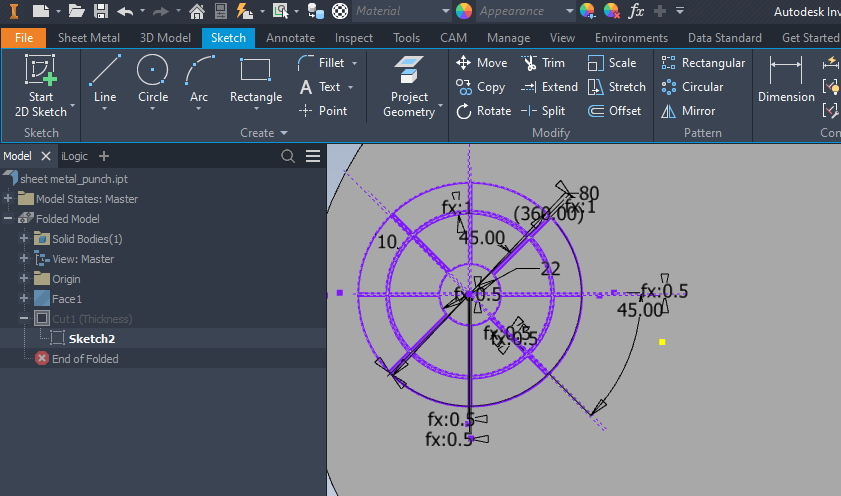Close the Model browser tab

(x=46, y=156)
